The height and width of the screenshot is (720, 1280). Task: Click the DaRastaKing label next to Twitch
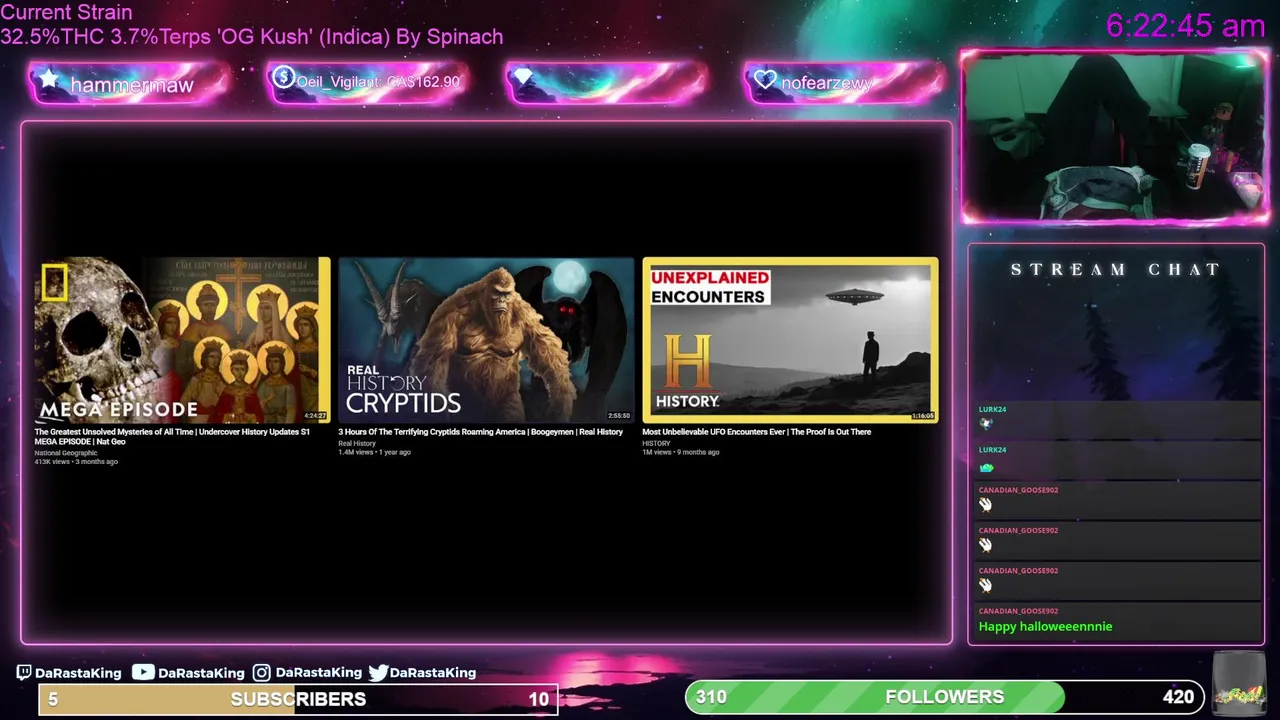[78, 673]
